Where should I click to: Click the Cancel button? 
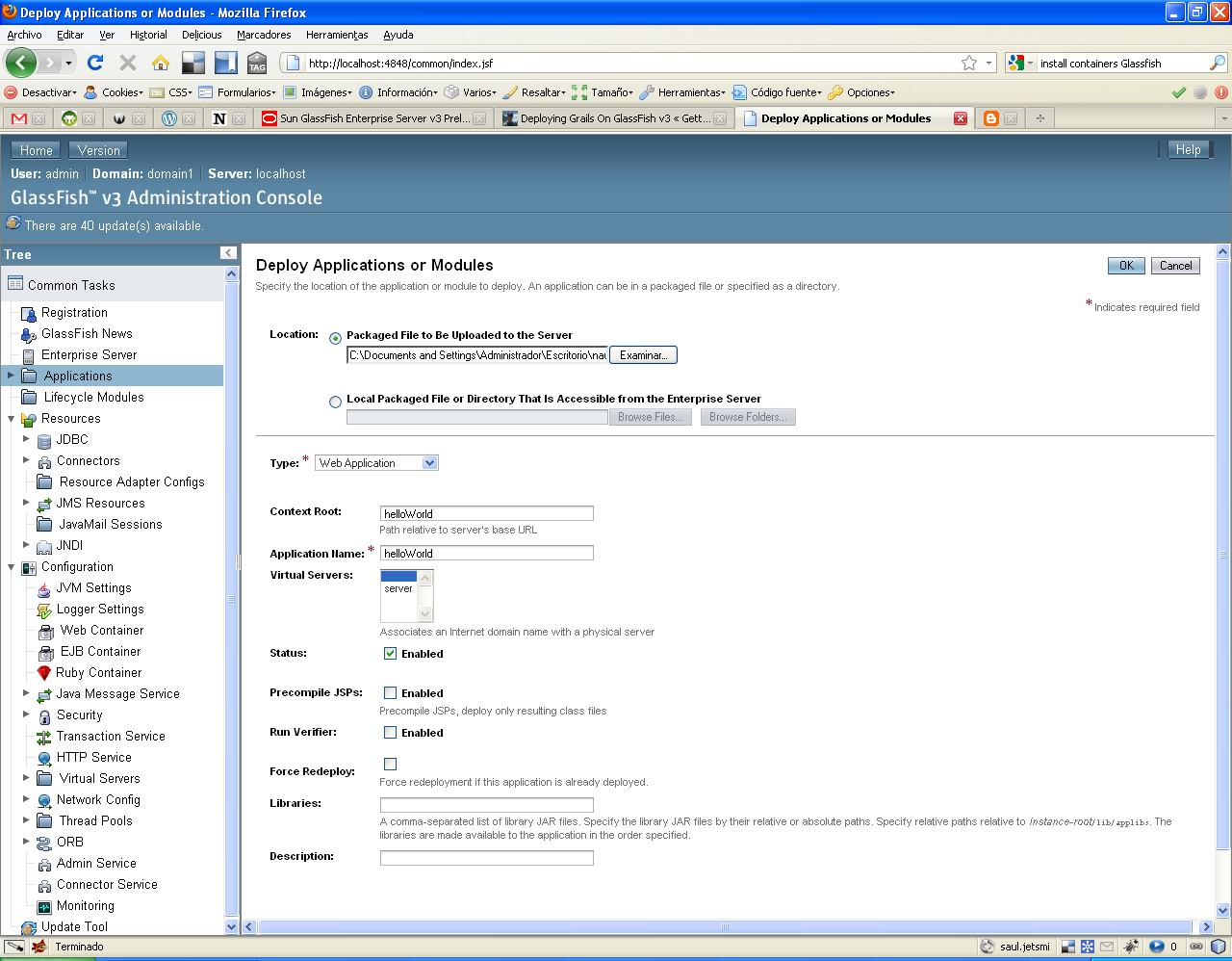[x=1175, y=266]
